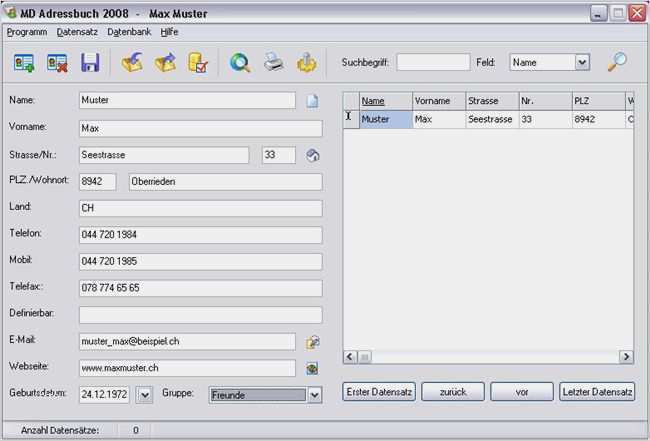Click the send e-mail icon beside E-Mail field

[x=313, y=342]
